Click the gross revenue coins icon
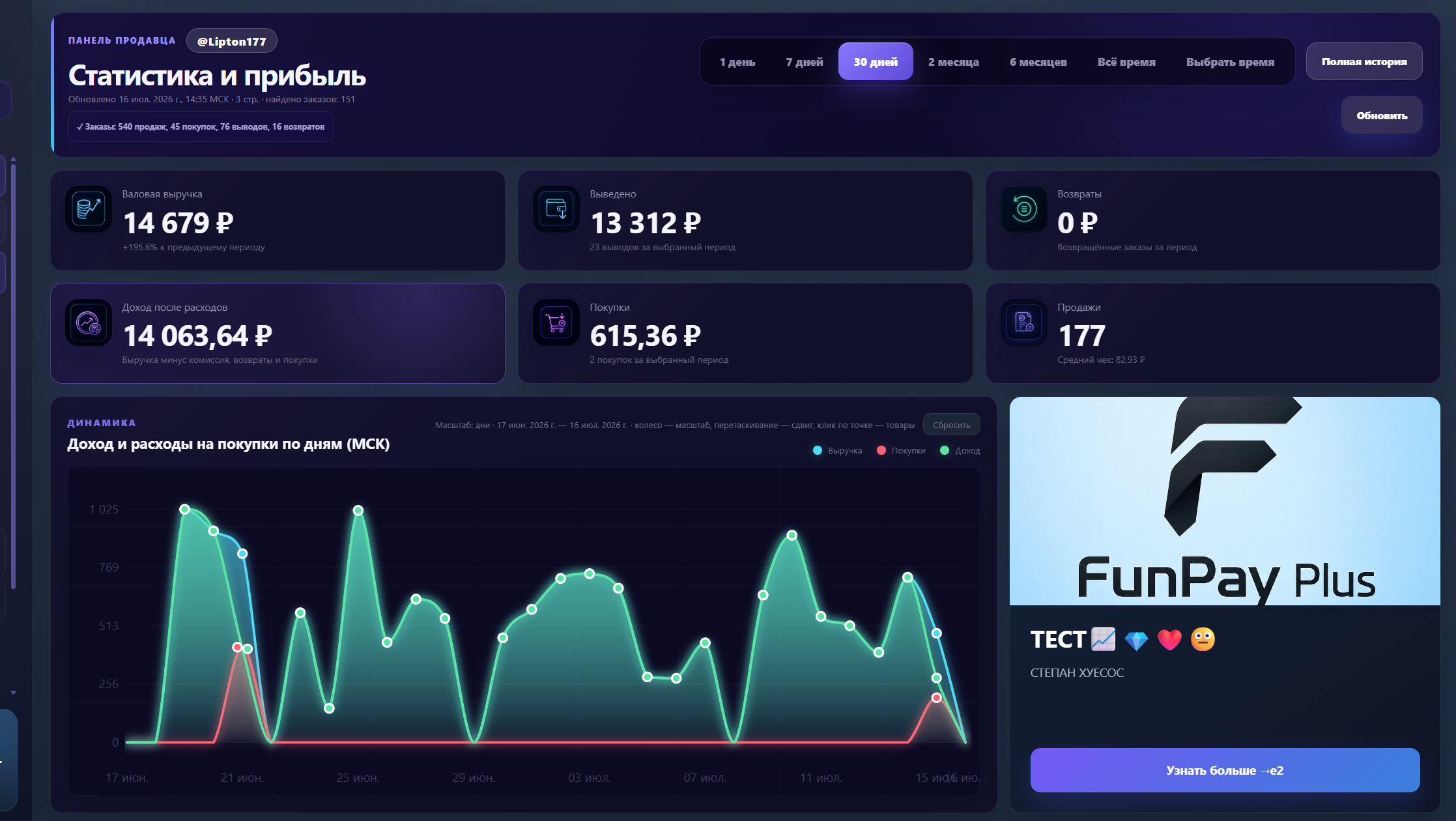 pos(89,209)
